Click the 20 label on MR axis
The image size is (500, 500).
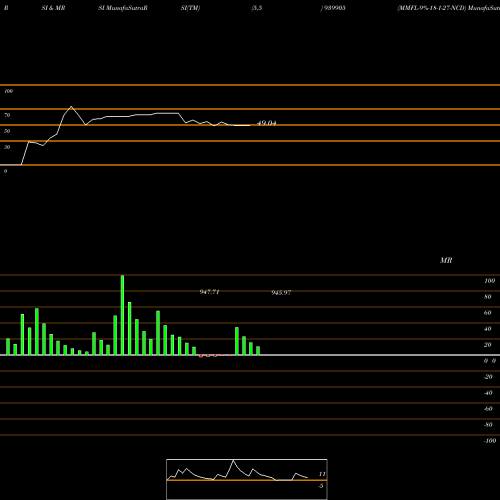click(488, 345)
